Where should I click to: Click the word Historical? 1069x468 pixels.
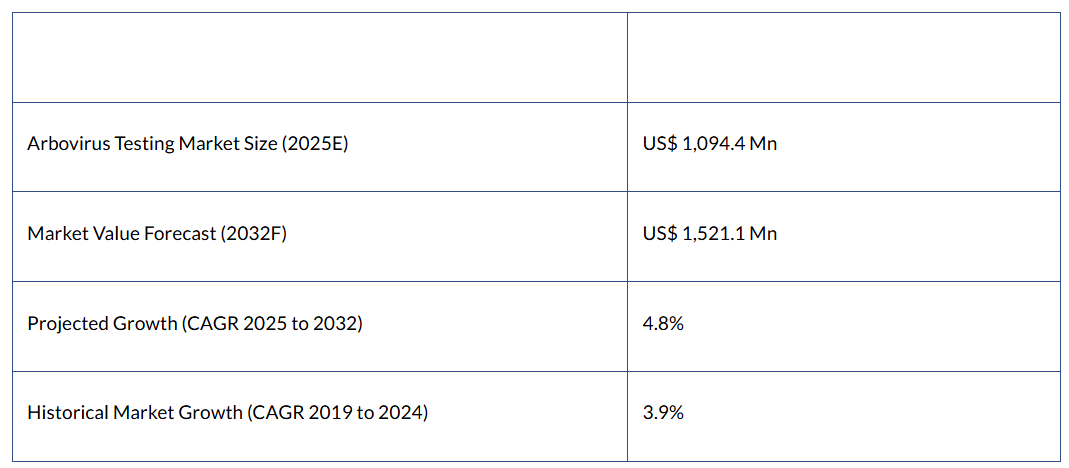pyautogui.click(x=68, y=412)
